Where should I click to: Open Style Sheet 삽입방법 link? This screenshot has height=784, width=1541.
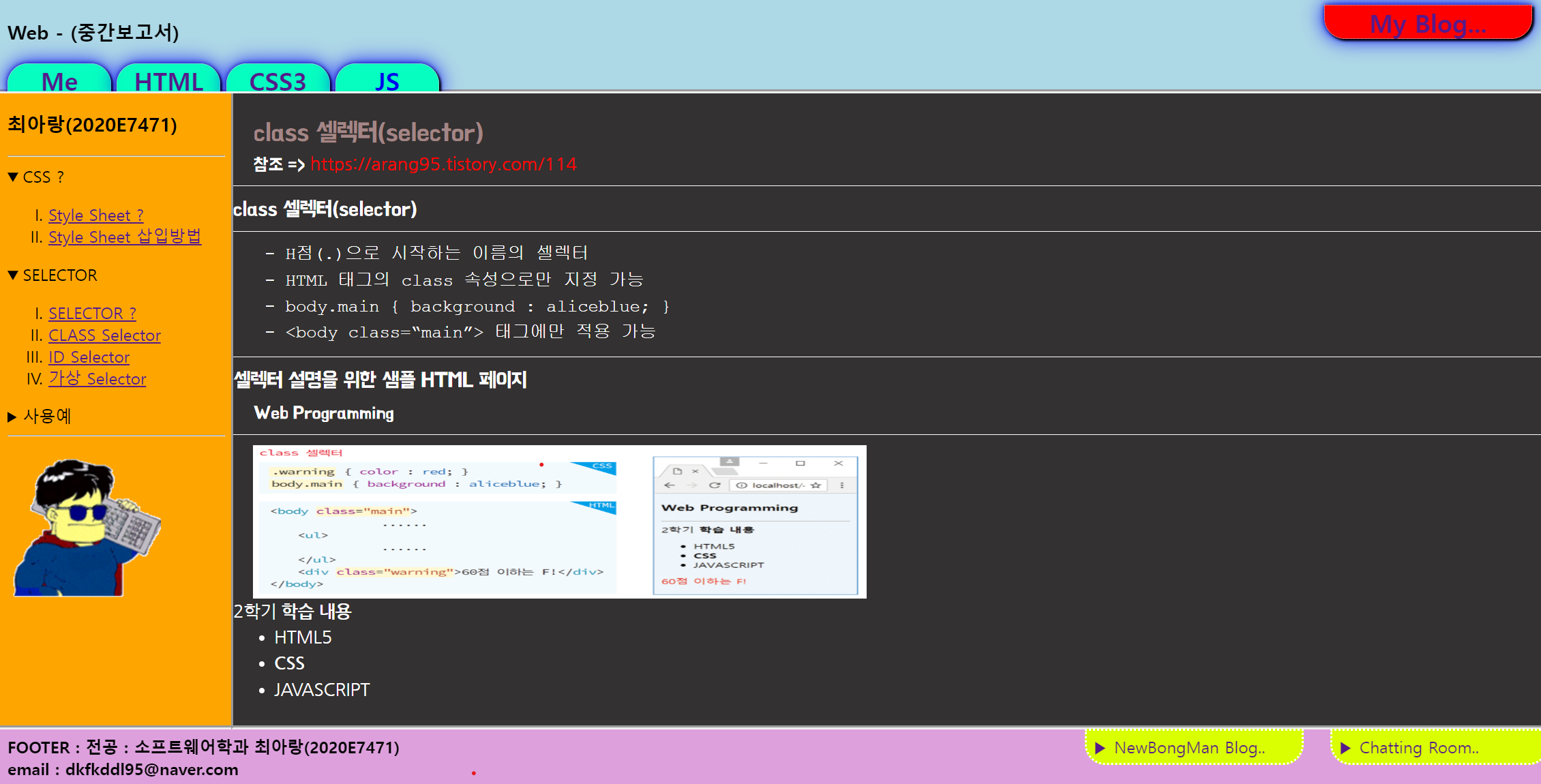(124, 237)
